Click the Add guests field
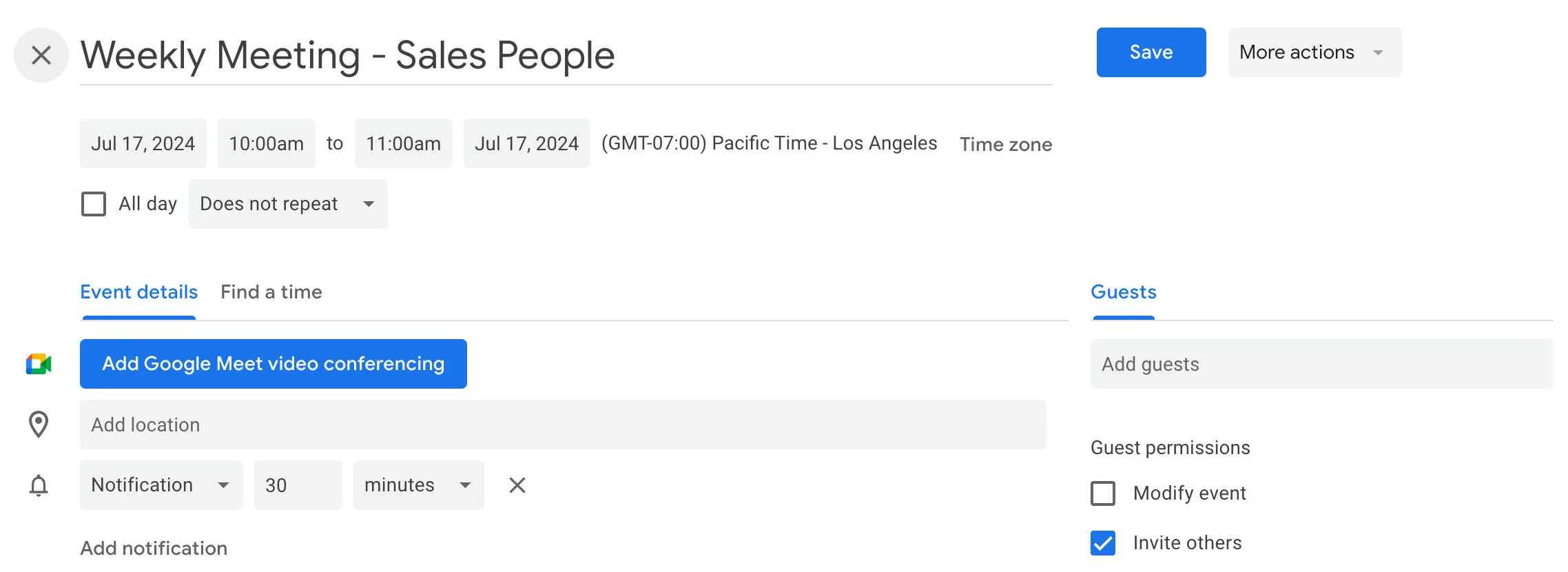The image size is (1568, 572). pos(1320,364)
